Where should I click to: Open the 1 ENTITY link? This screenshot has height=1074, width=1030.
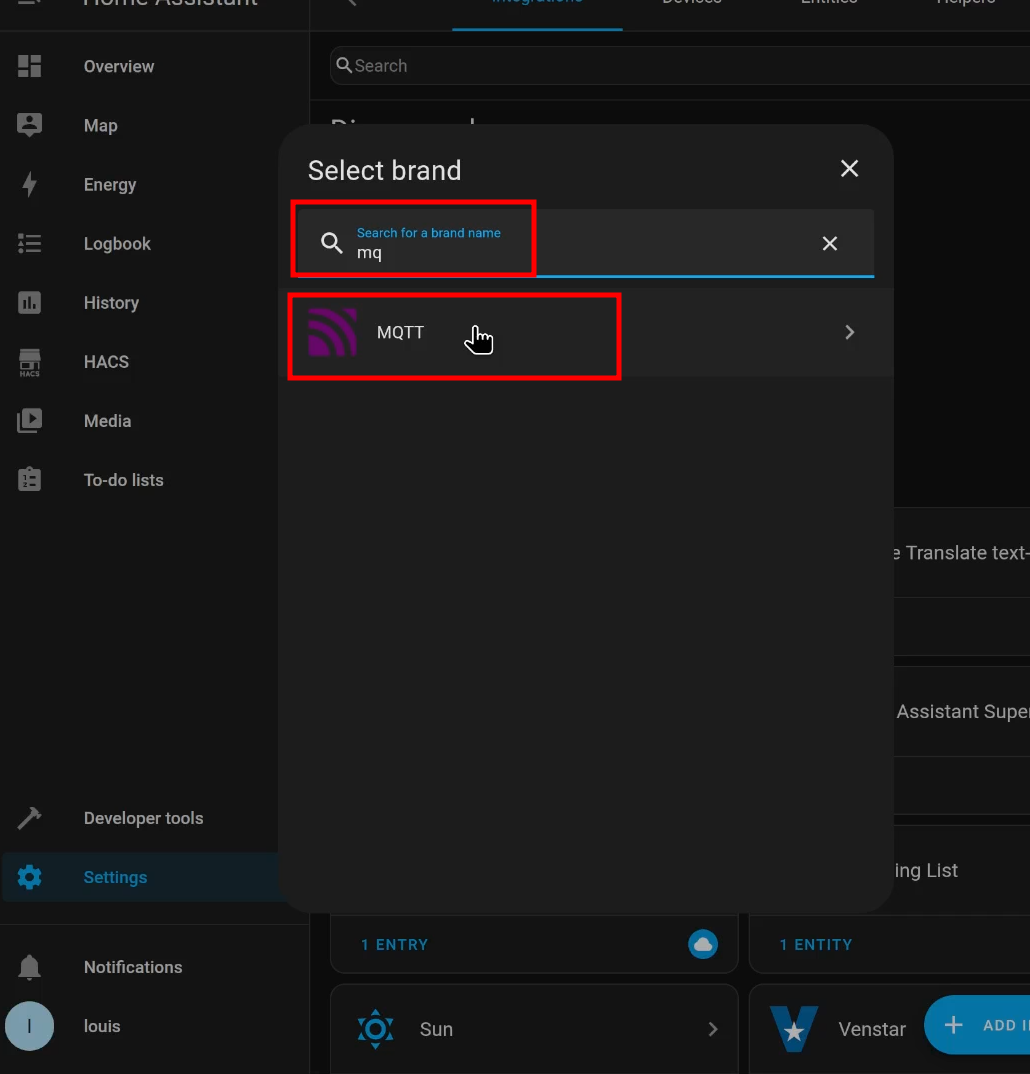816,945
